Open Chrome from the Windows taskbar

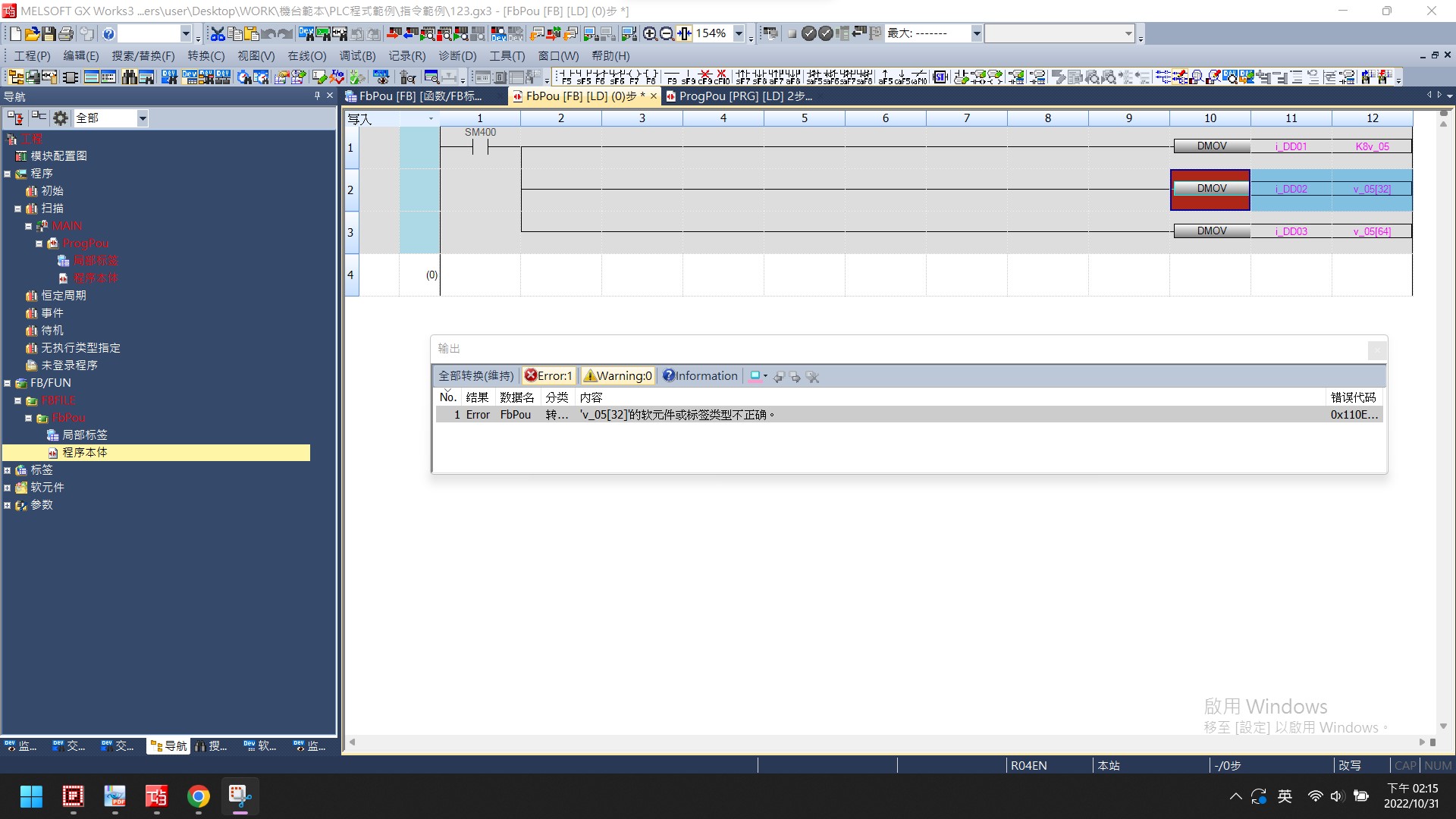click(199, 797)
